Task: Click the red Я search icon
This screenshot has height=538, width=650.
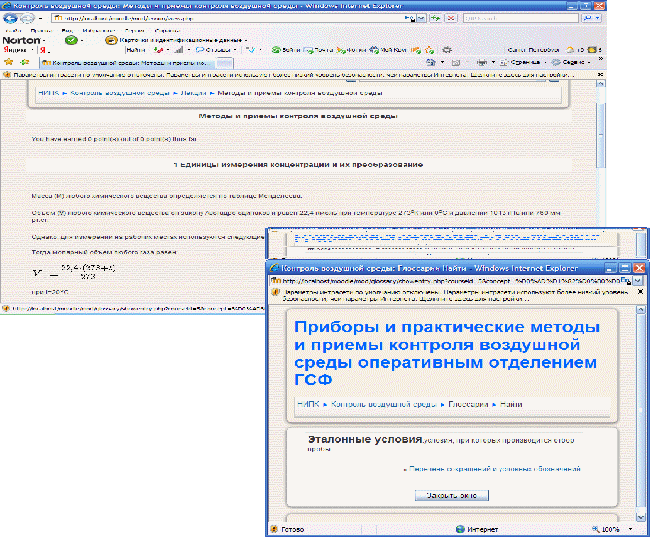Action: (43, 50)
